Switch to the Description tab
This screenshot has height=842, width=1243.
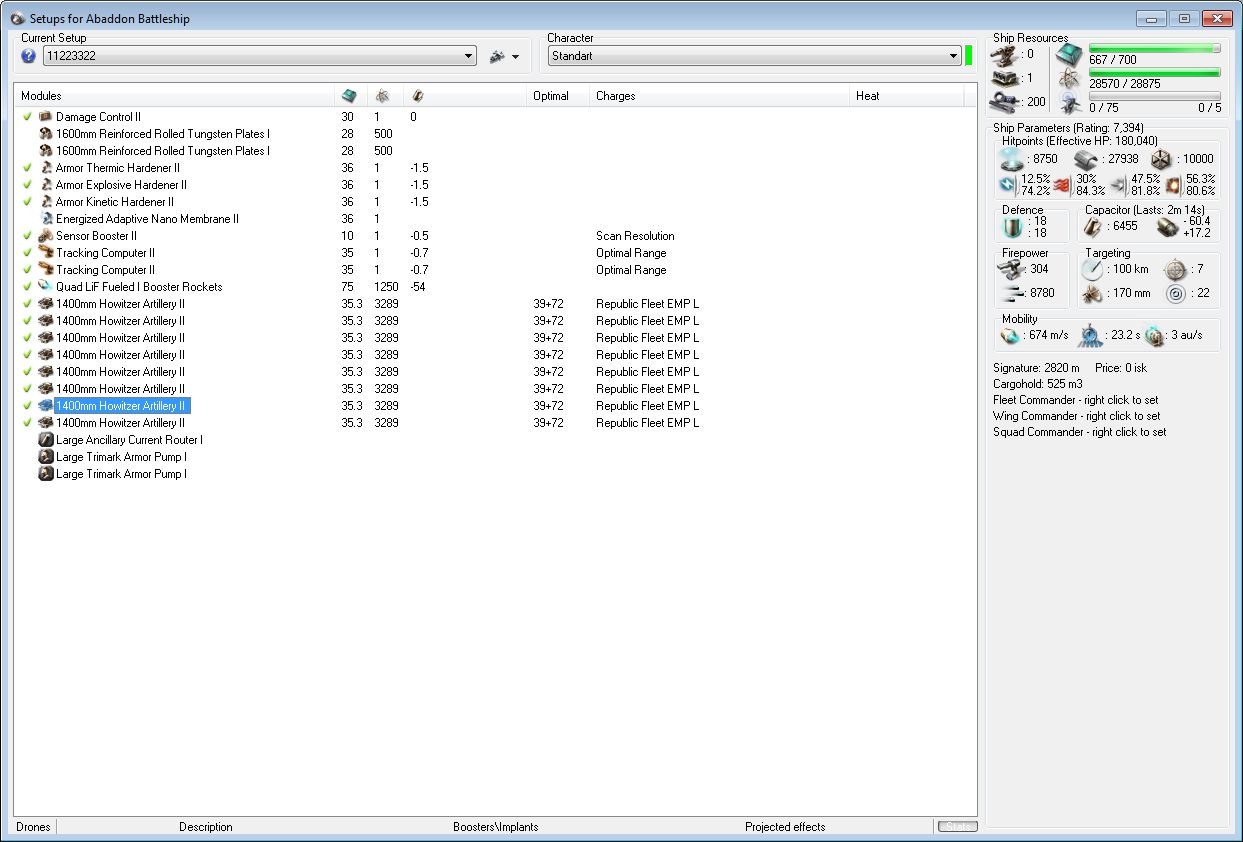(206, 827)
